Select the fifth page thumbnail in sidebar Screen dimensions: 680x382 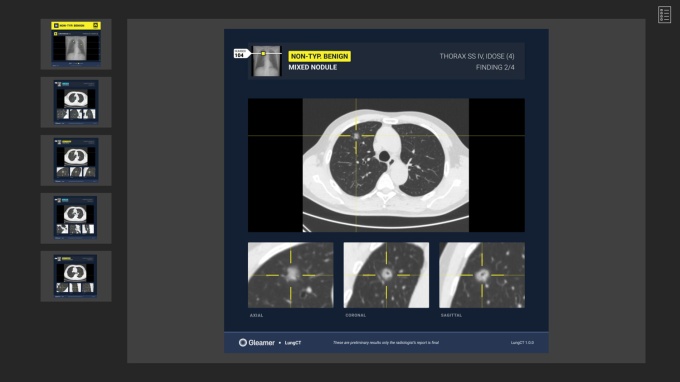tap(76, 276)
